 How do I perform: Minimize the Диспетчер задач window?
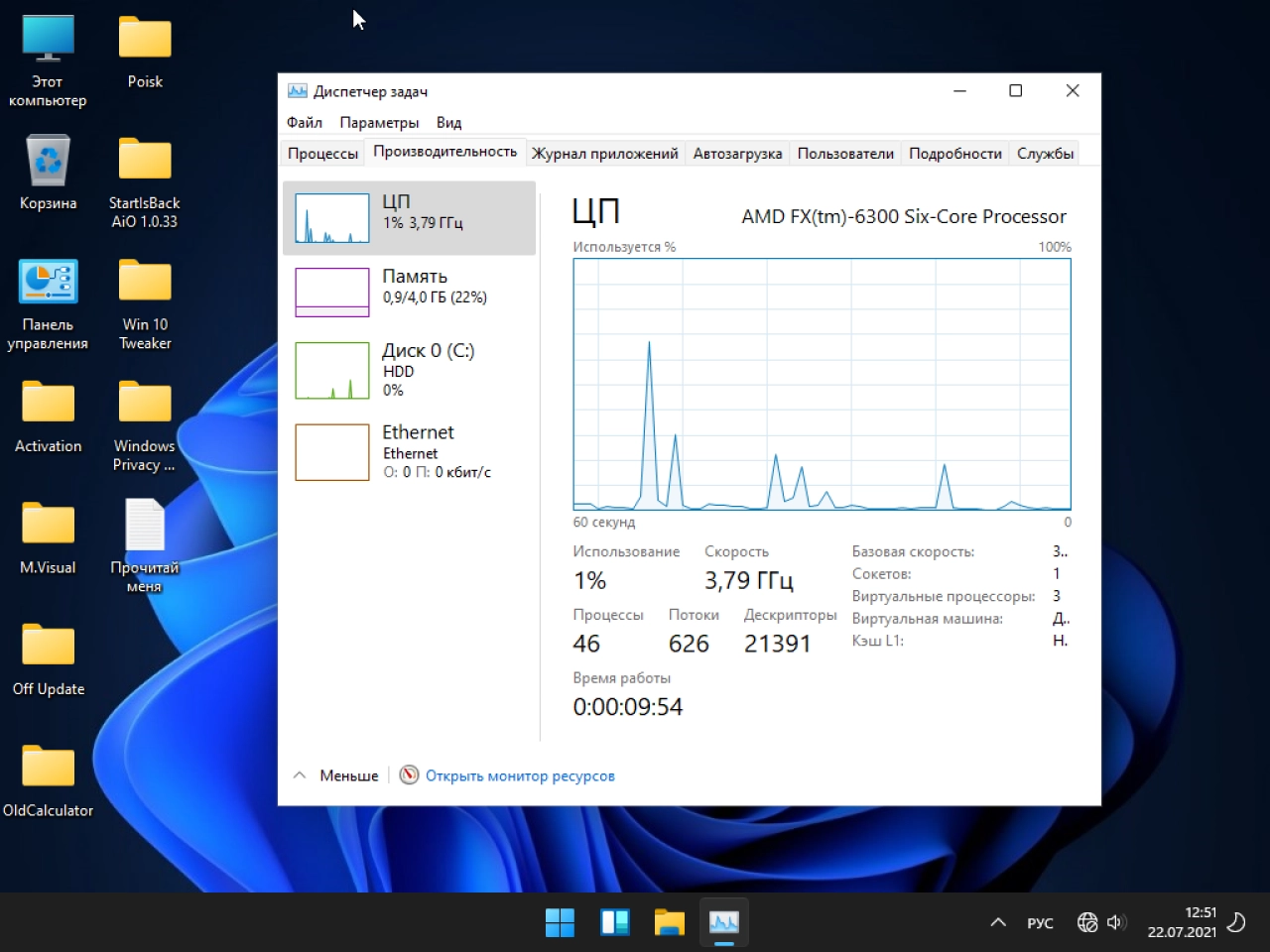(959, 90)
